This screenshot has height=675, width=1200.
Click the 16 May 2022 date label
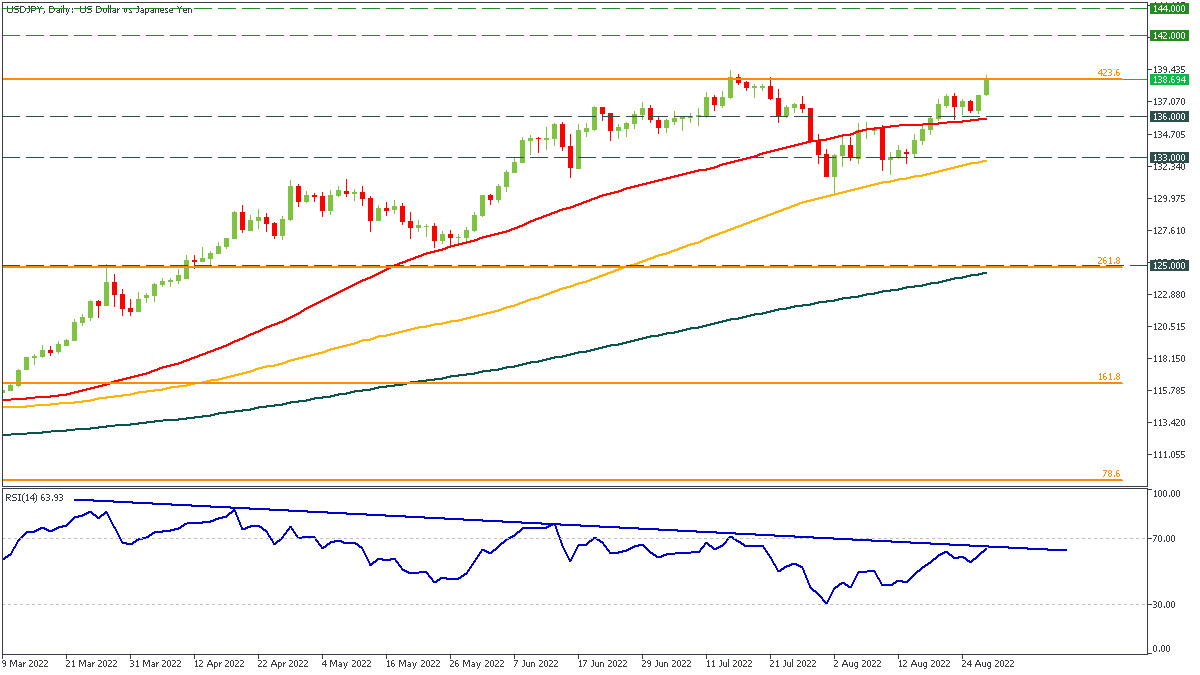coord(413,663)
